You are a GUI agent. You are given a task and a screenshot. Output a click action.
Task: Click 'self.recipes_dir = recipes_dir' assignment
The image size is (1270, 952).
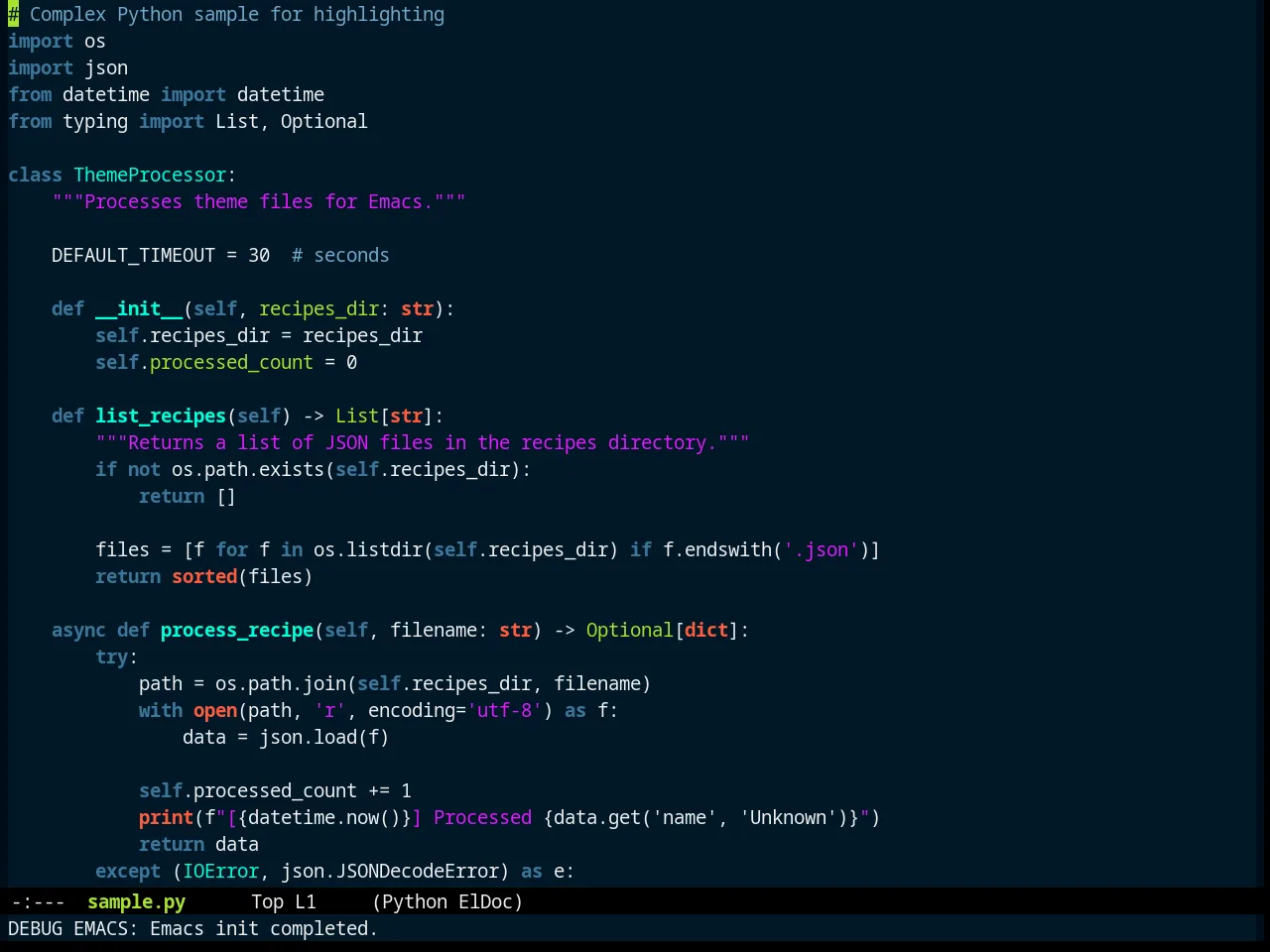point(259,335)
